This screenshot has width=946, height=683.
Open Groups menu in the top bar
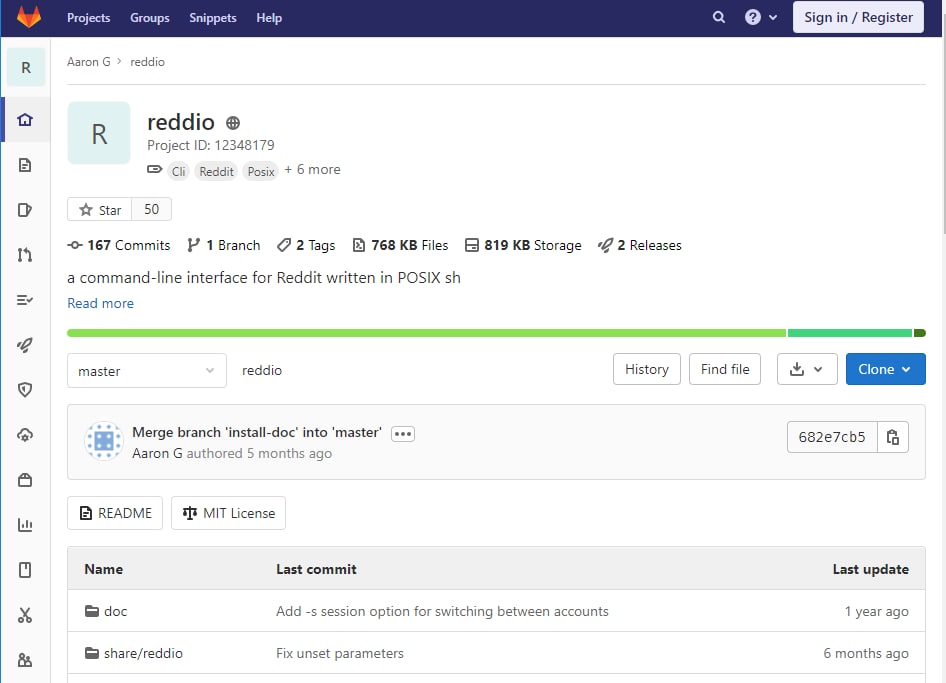coord(150,18)
